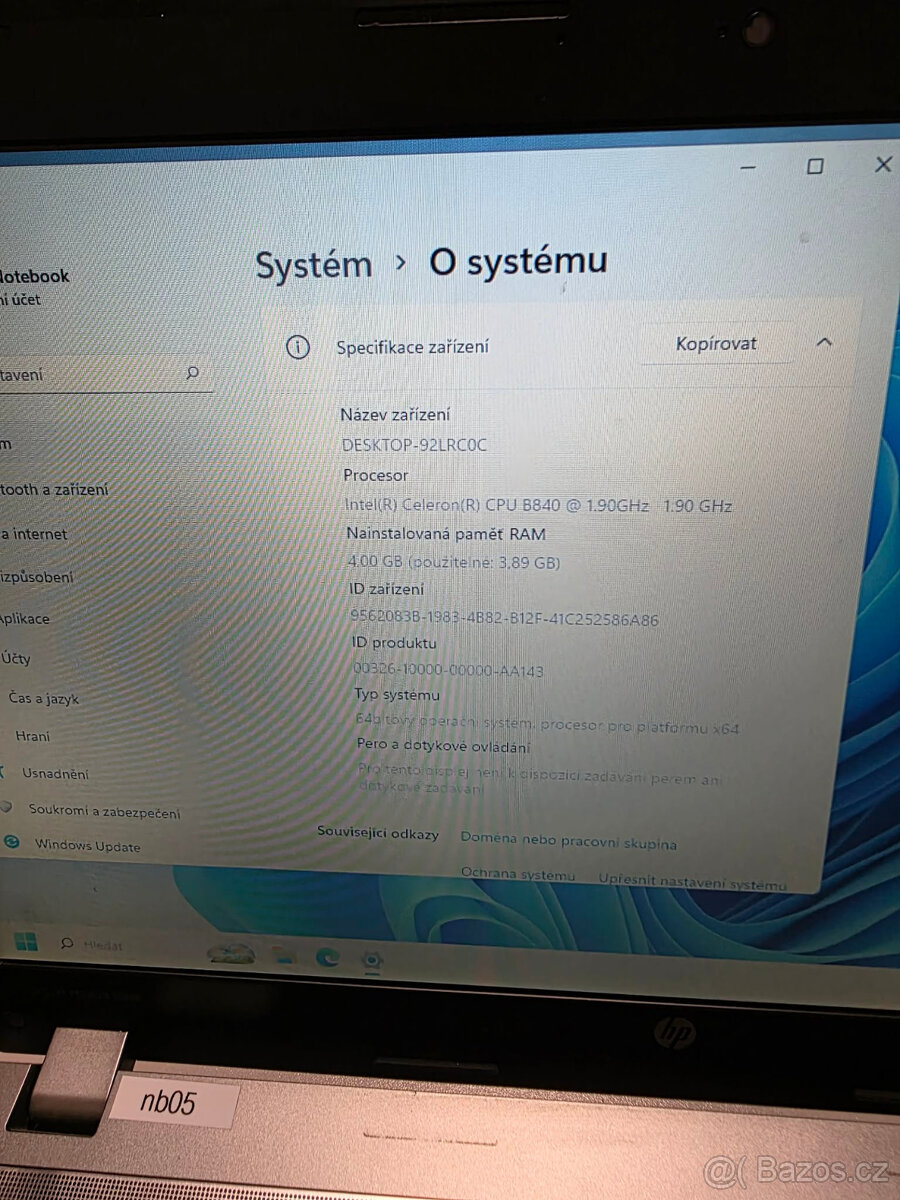Click the Kopírovat button

pyautogui.click(x=716, y=342)
